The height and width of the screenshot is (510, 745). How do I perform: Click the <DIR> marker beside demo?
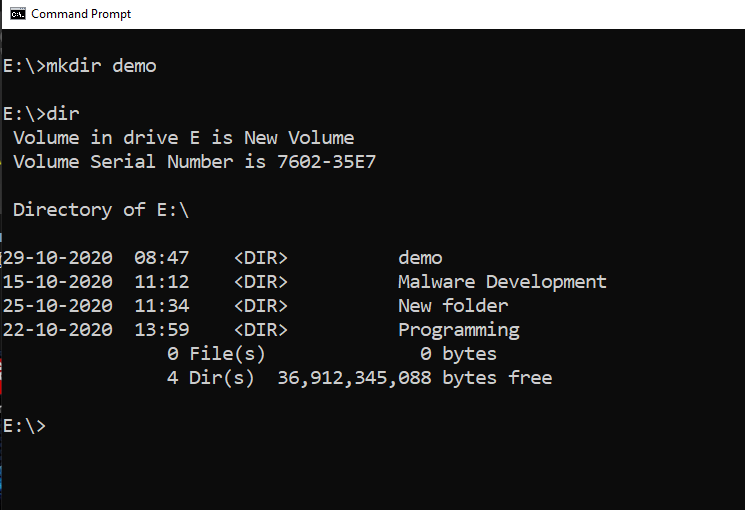click(x=261, y=258)
